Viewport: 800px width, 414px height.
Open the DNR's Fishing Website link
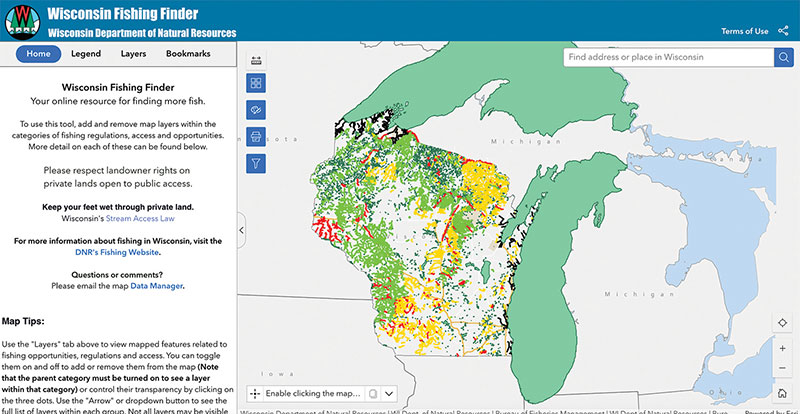click(x=117, y=252)
